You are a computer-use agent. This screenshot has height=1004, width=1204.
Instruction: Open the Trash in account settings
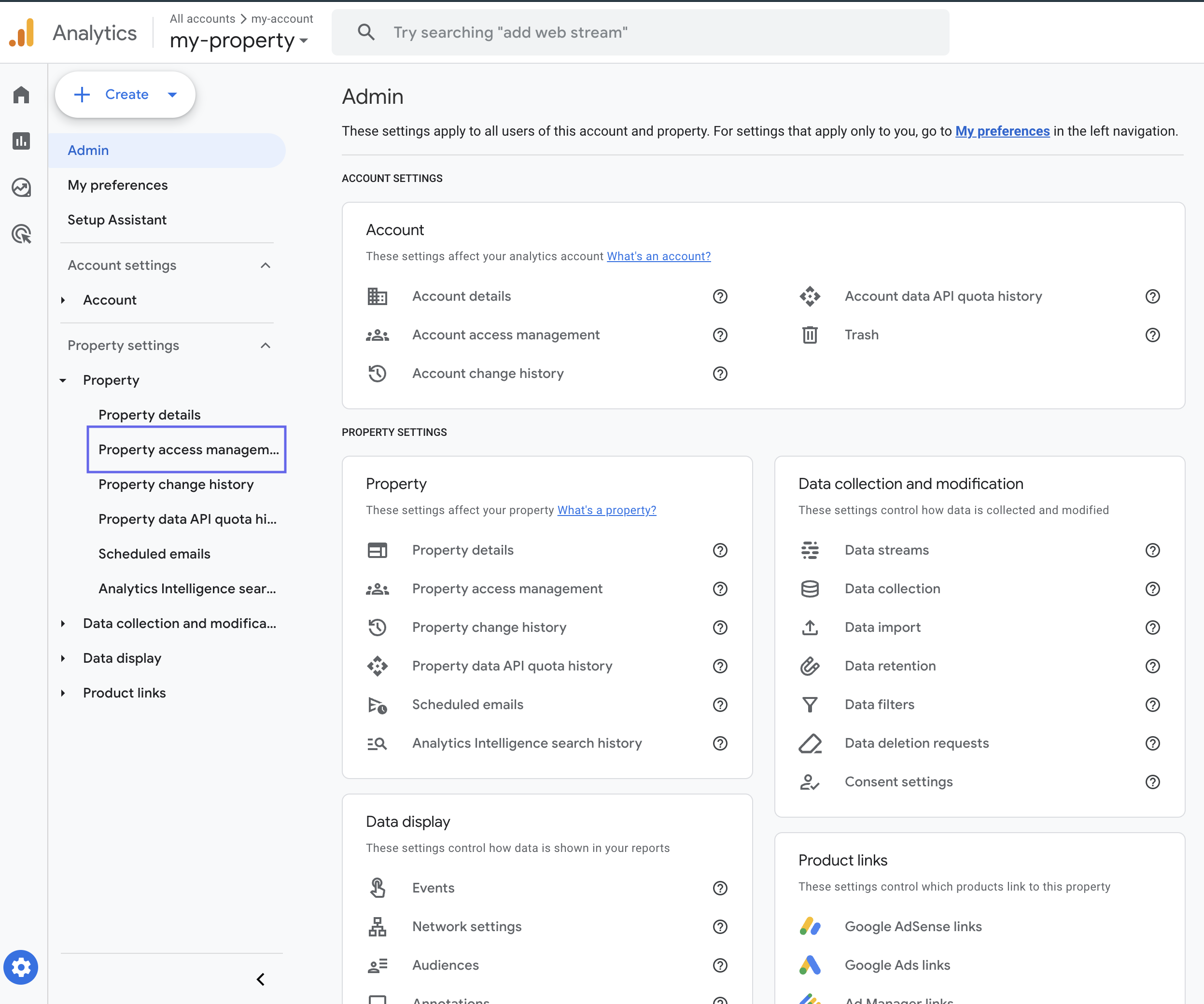[x=861, y=335]
